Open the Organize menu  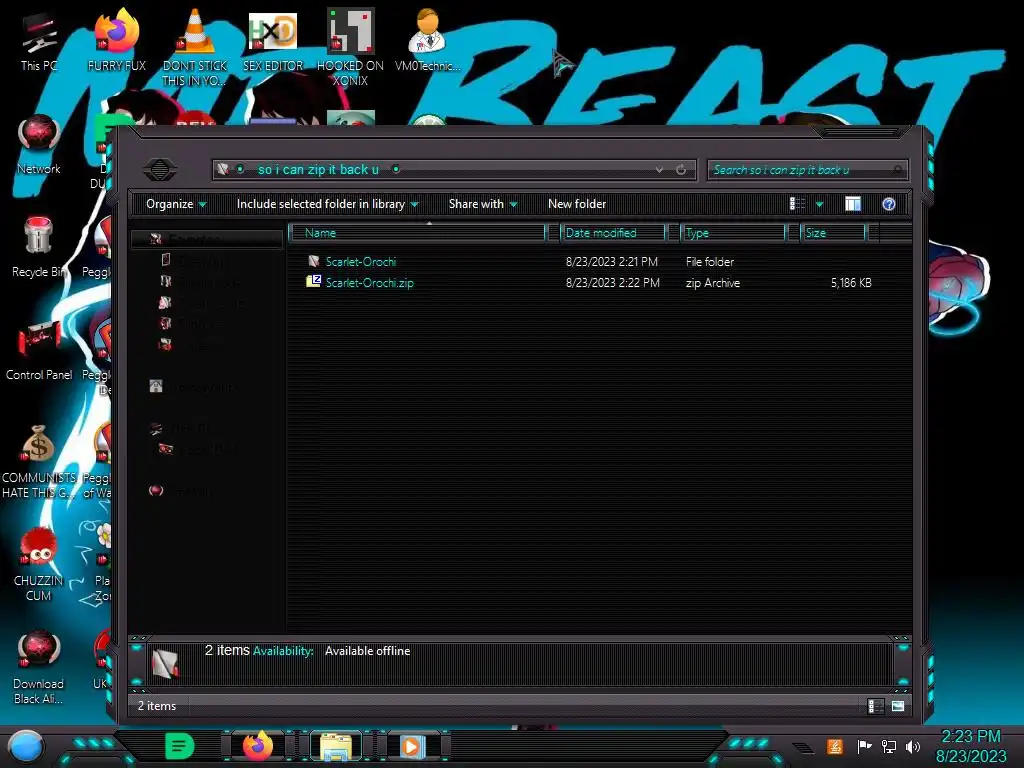tap(176, 204)
